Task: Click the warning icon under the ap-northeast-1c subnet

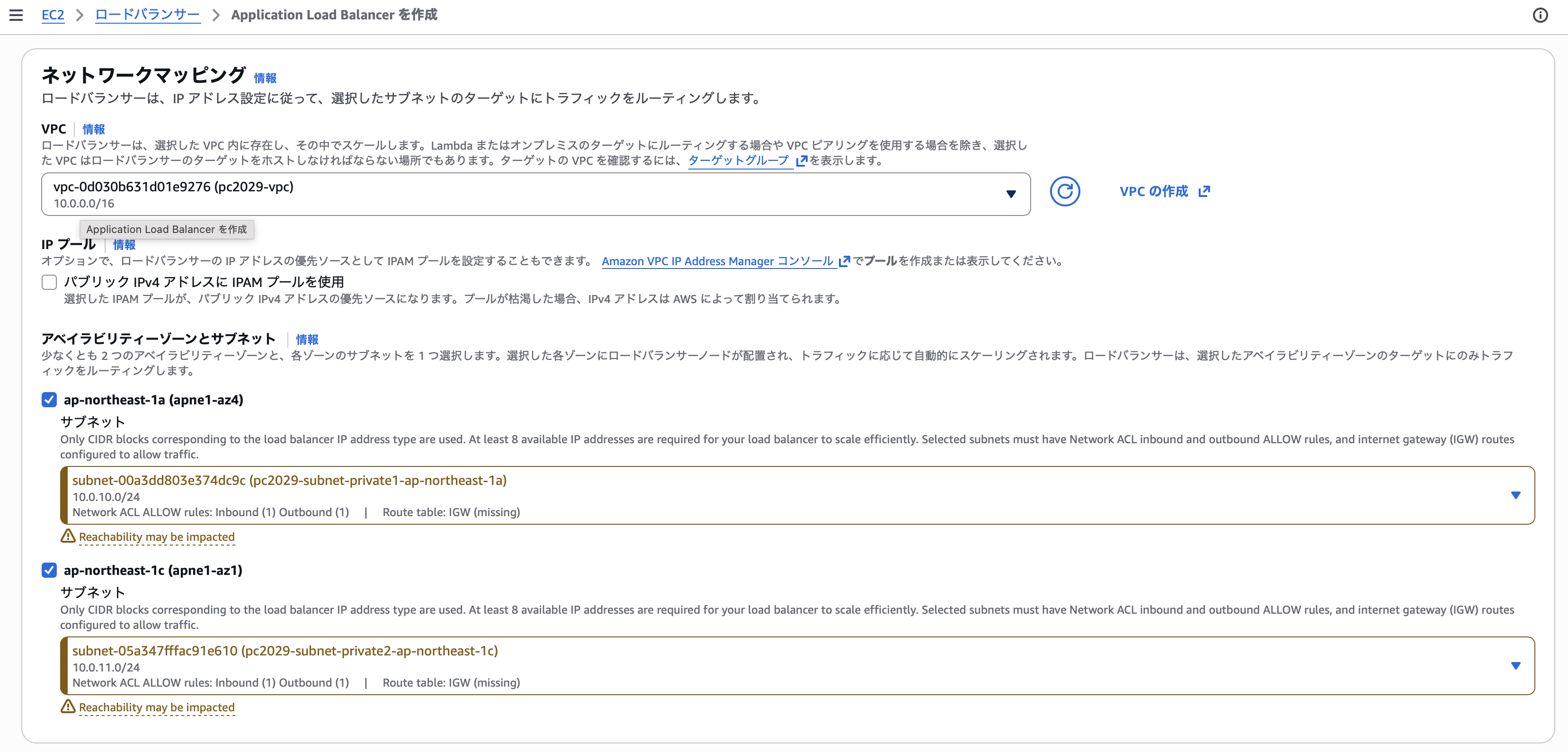Action: [x=68, y=707]
